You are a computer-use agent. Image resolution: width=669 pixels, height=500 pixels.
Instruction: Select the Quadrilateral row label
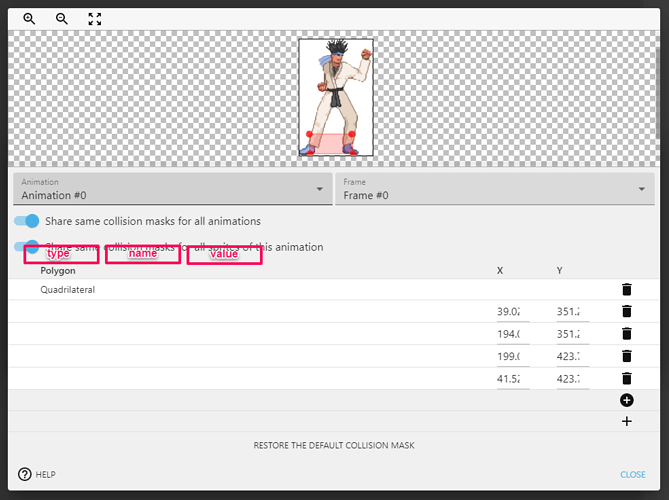coord(67,290)
